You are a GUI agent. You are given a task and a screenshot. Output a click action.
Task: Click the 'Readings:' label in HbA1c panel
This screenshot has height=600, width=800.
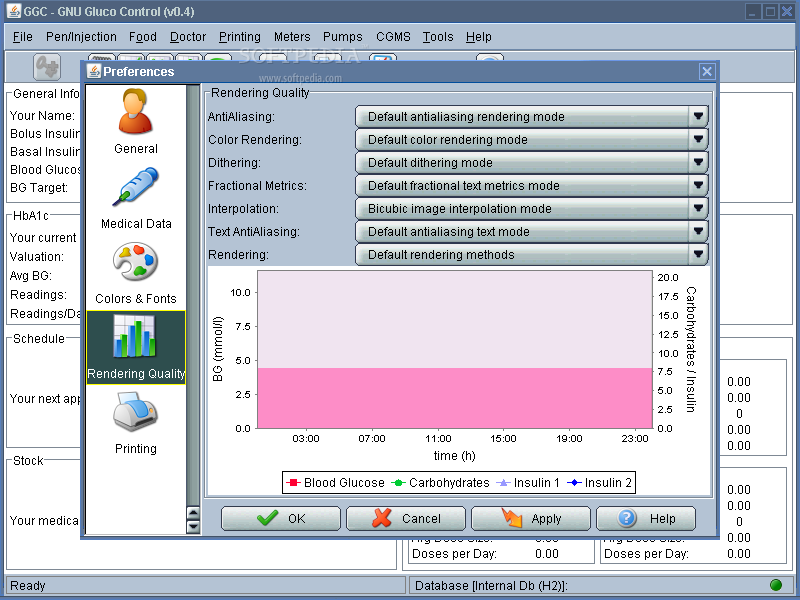tap(38, 295)
